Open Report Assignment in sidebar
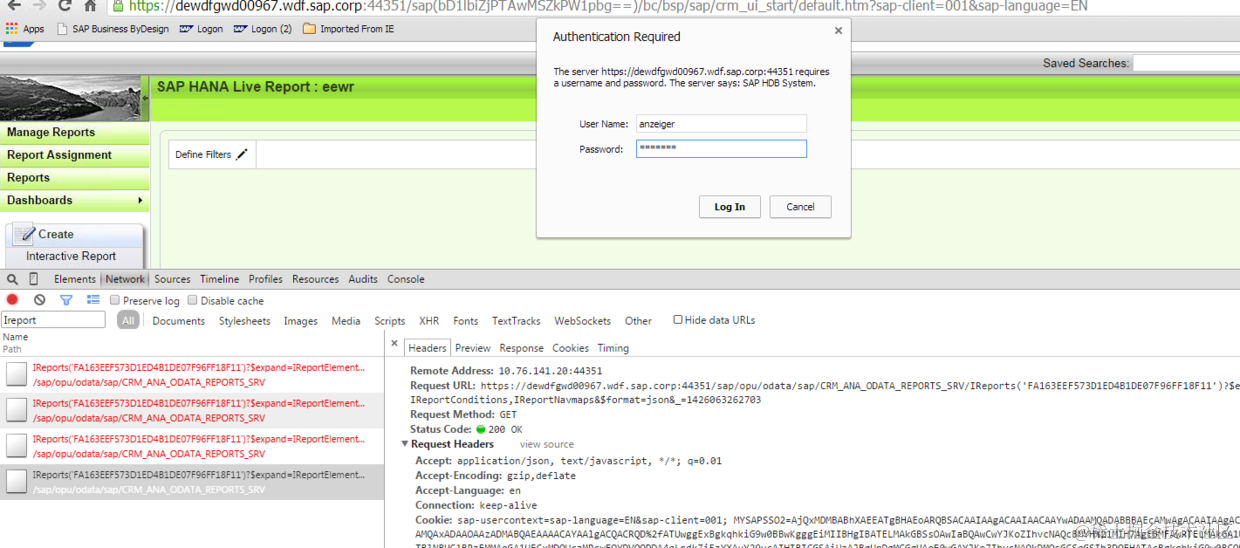The width and height of the screenshot is (1240, 548). [x=74, y=155]
